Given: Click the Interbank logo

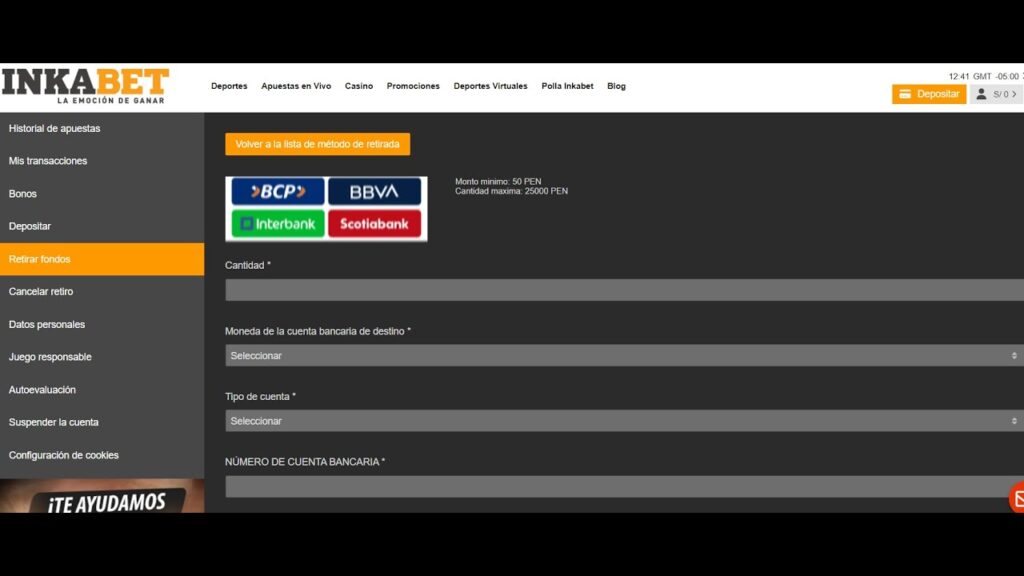Looking at the screenshot, I should coord(278,224).
